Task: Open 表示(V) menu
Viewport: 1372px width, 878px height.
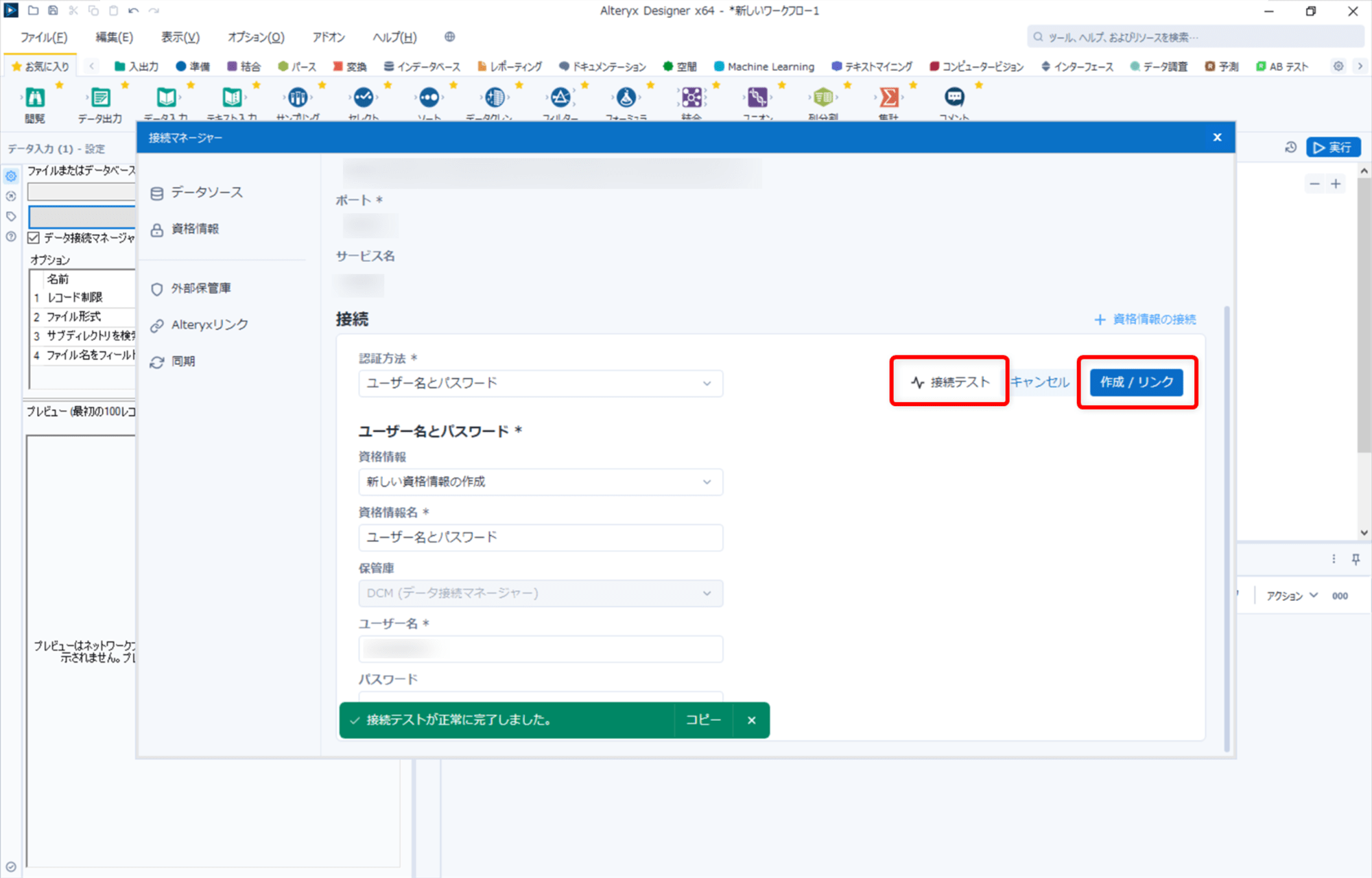Action: [x=180, y=37]
